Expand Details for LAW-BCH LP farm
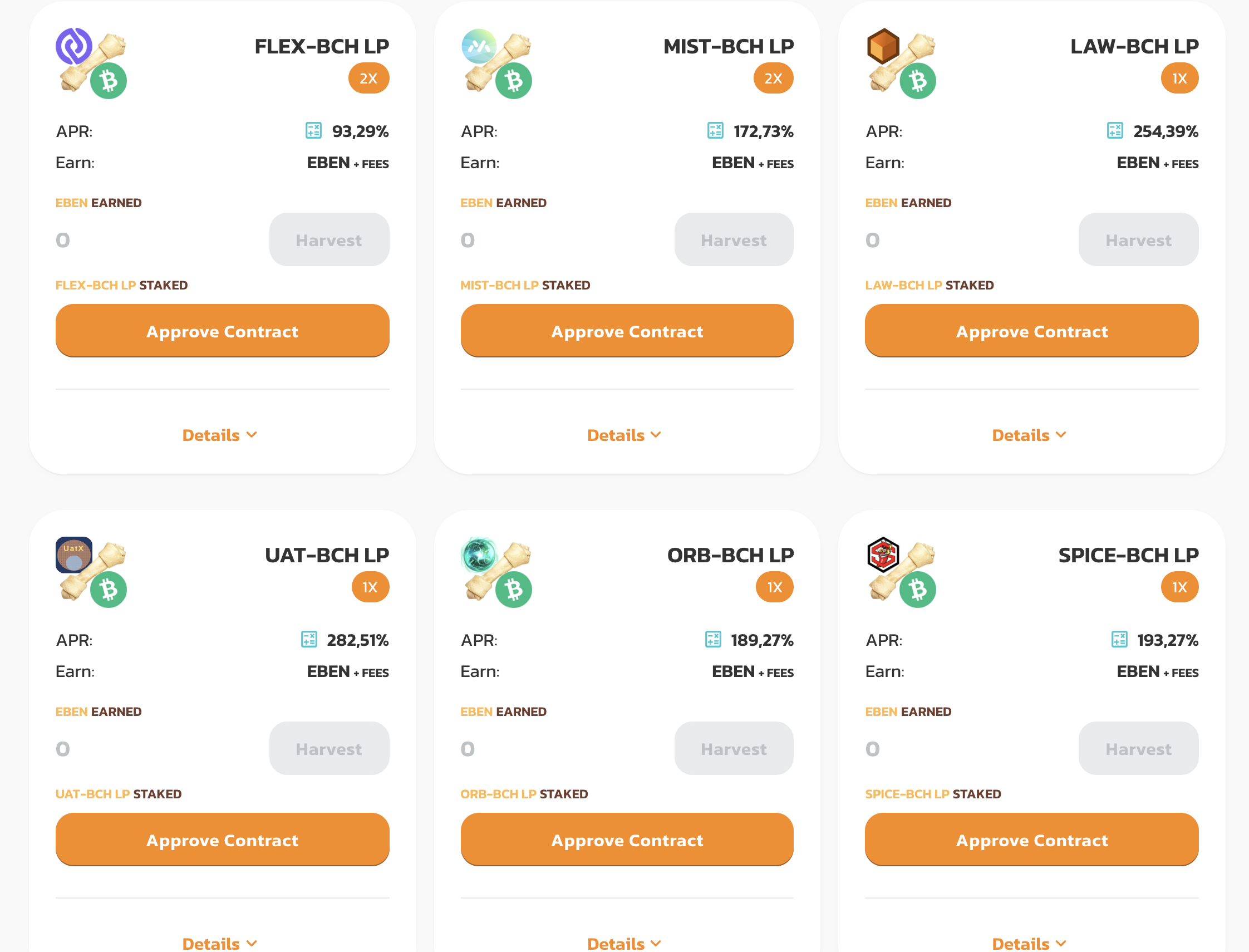The image size is (1249, 952). pyautogui.click(x=1029, y=435)
